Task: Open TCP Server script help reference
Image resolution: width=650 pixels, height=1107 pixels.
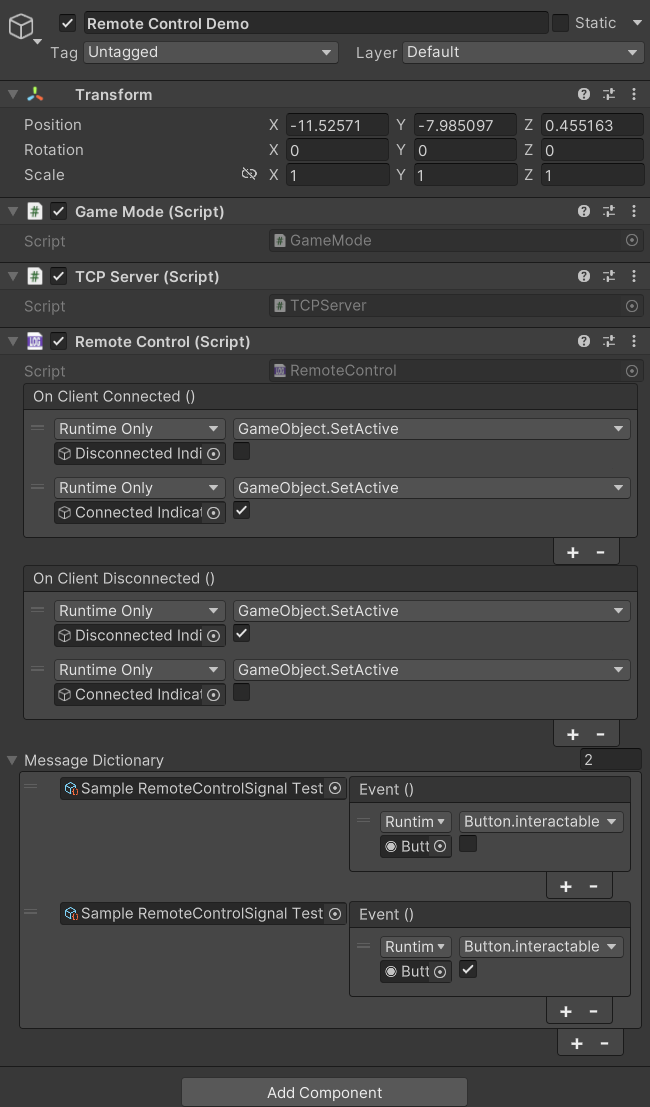Action: 584,276
